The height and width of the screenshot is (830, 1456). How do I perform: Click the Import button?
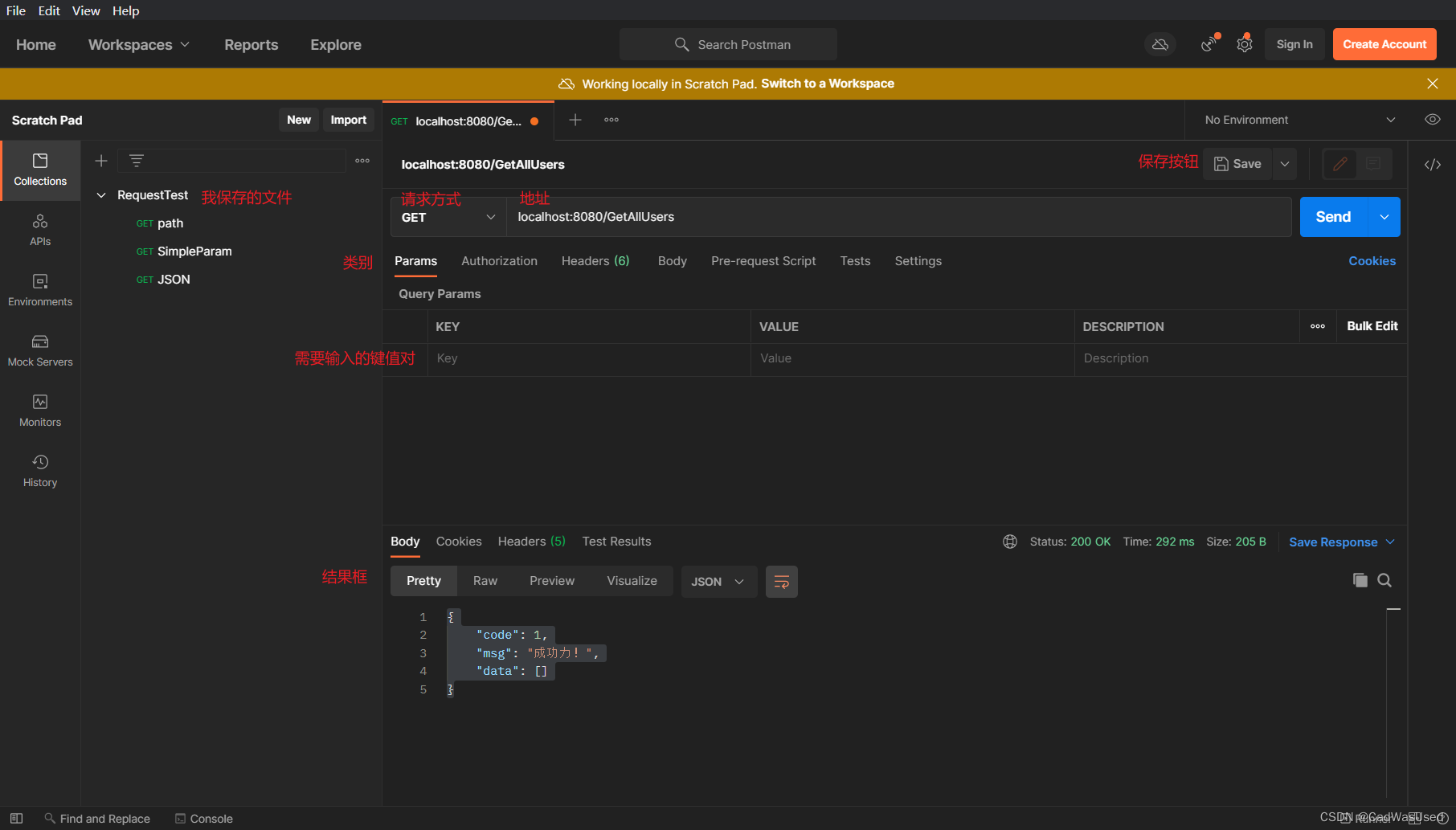[349, 120]
